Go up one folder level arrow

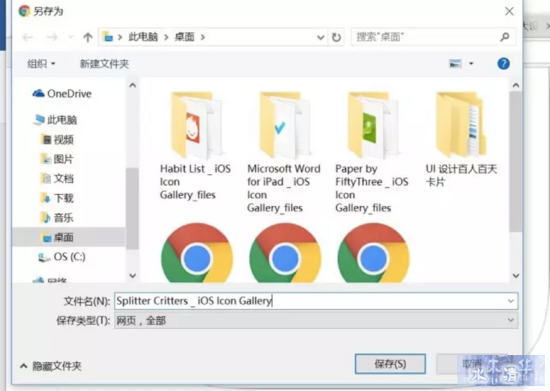(88, 37)
